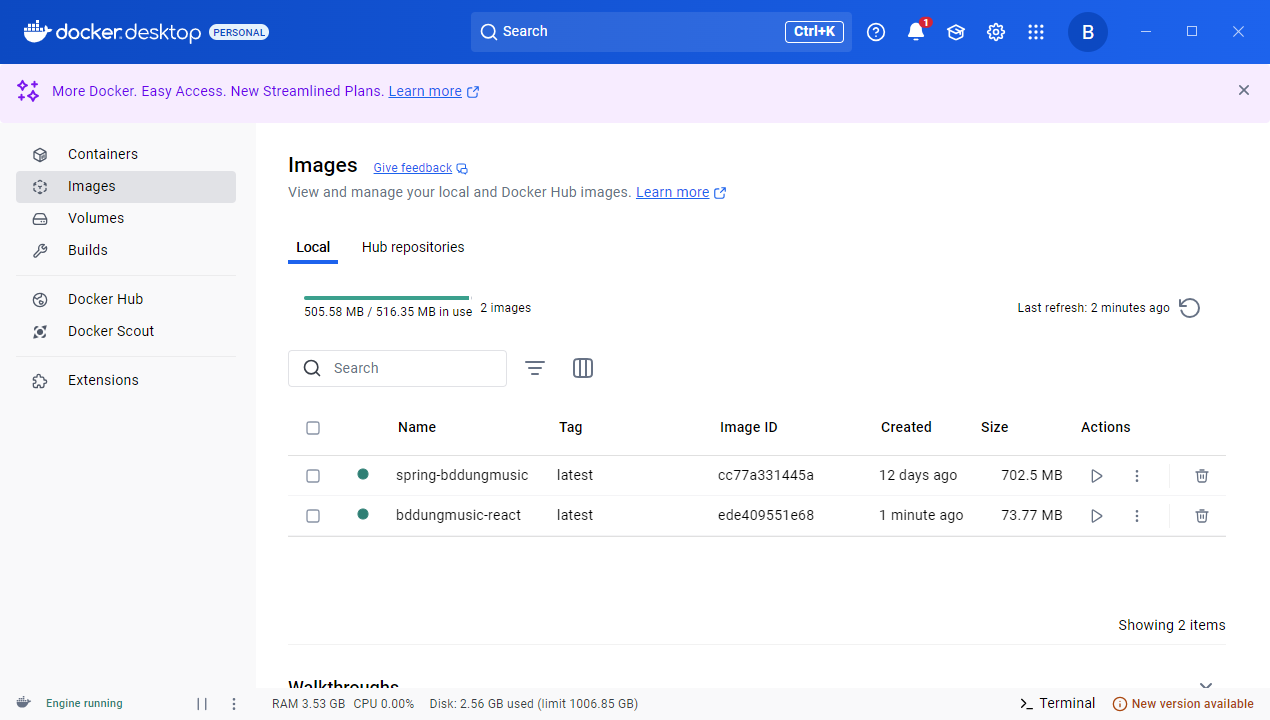The width and height of the screenshot is (1270, 720).
Task: Open bddungmusic-react image name
Action: pos(458,515)
